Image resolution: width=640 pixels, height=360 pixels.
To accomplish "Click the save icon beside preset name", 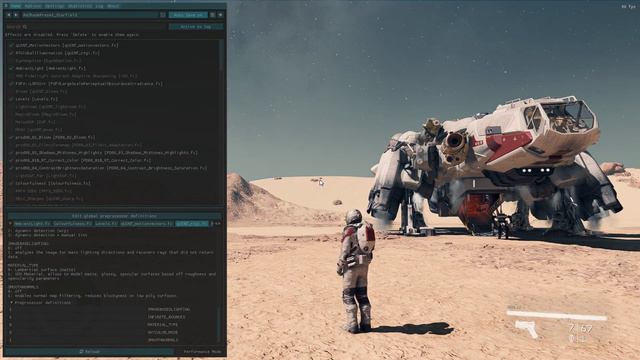I will (x=163, y=15).
